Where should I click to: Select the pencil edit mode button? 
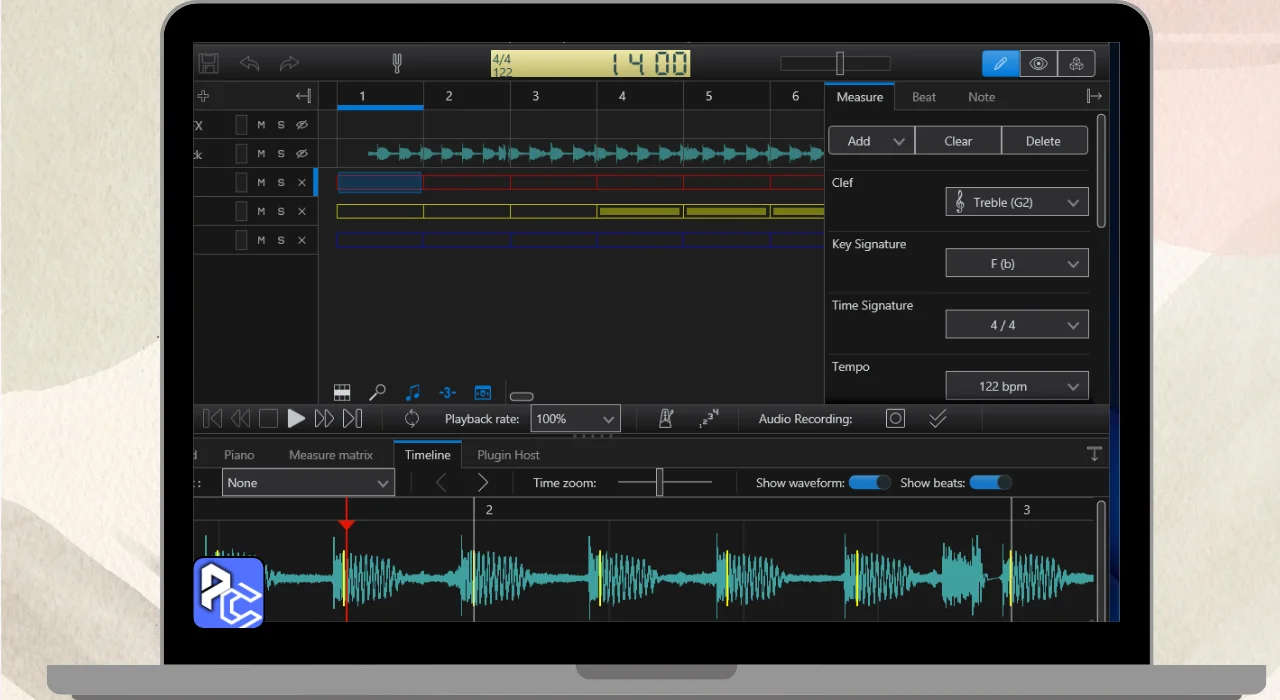click(1000, 64)
